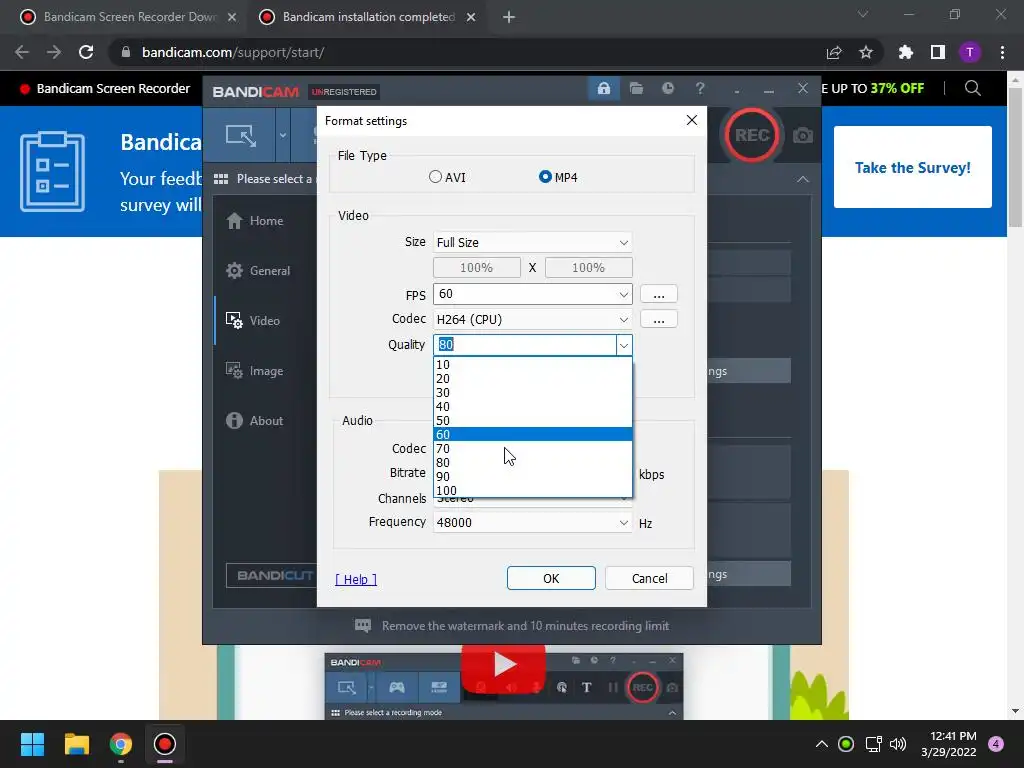
Task: Click the Quality input field showing 80
Action: (x=524, y=345)
